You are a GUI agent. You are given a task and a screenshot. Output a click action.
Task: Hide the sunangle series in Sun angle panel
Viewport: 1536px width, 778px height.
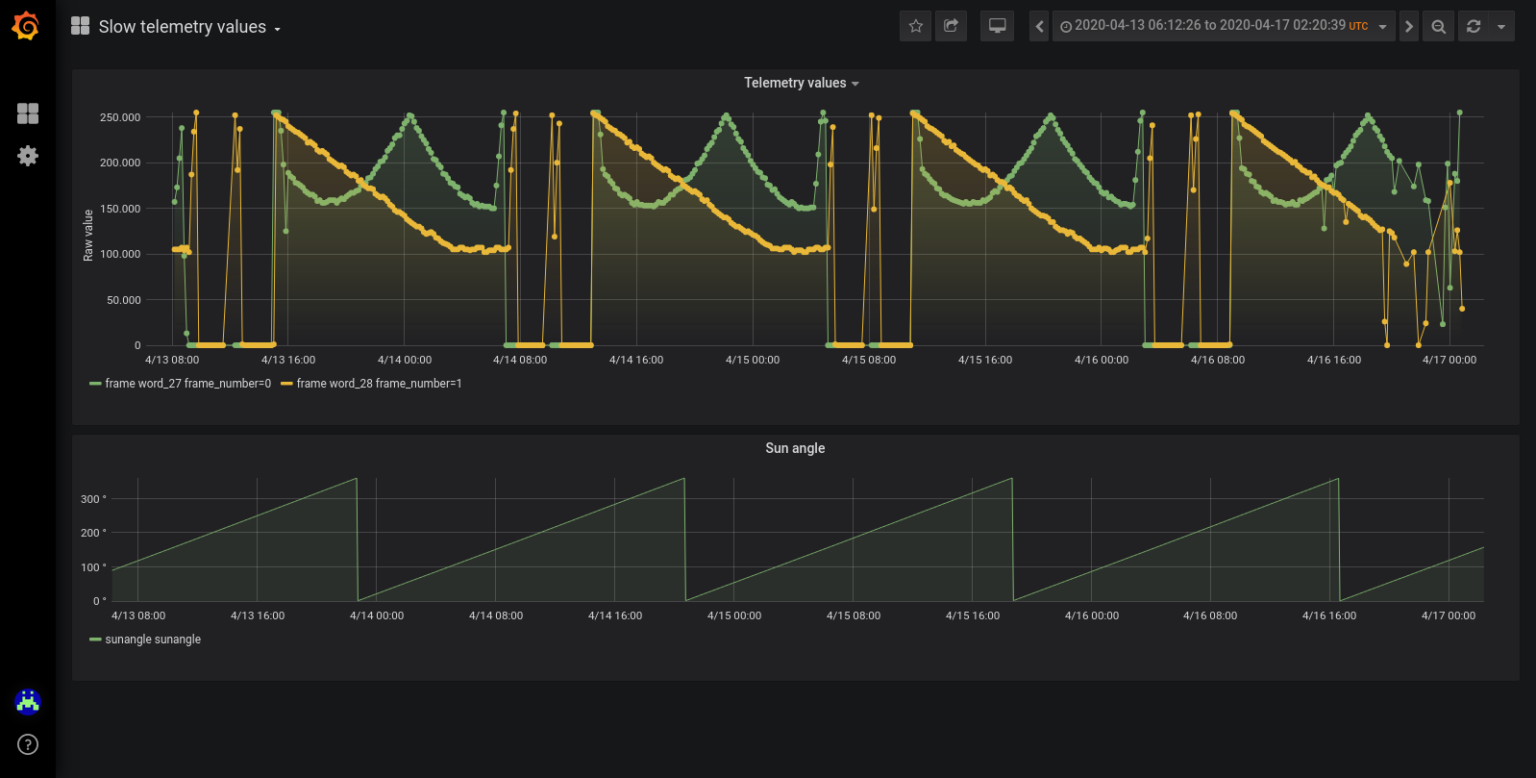(x=154, y=639)
